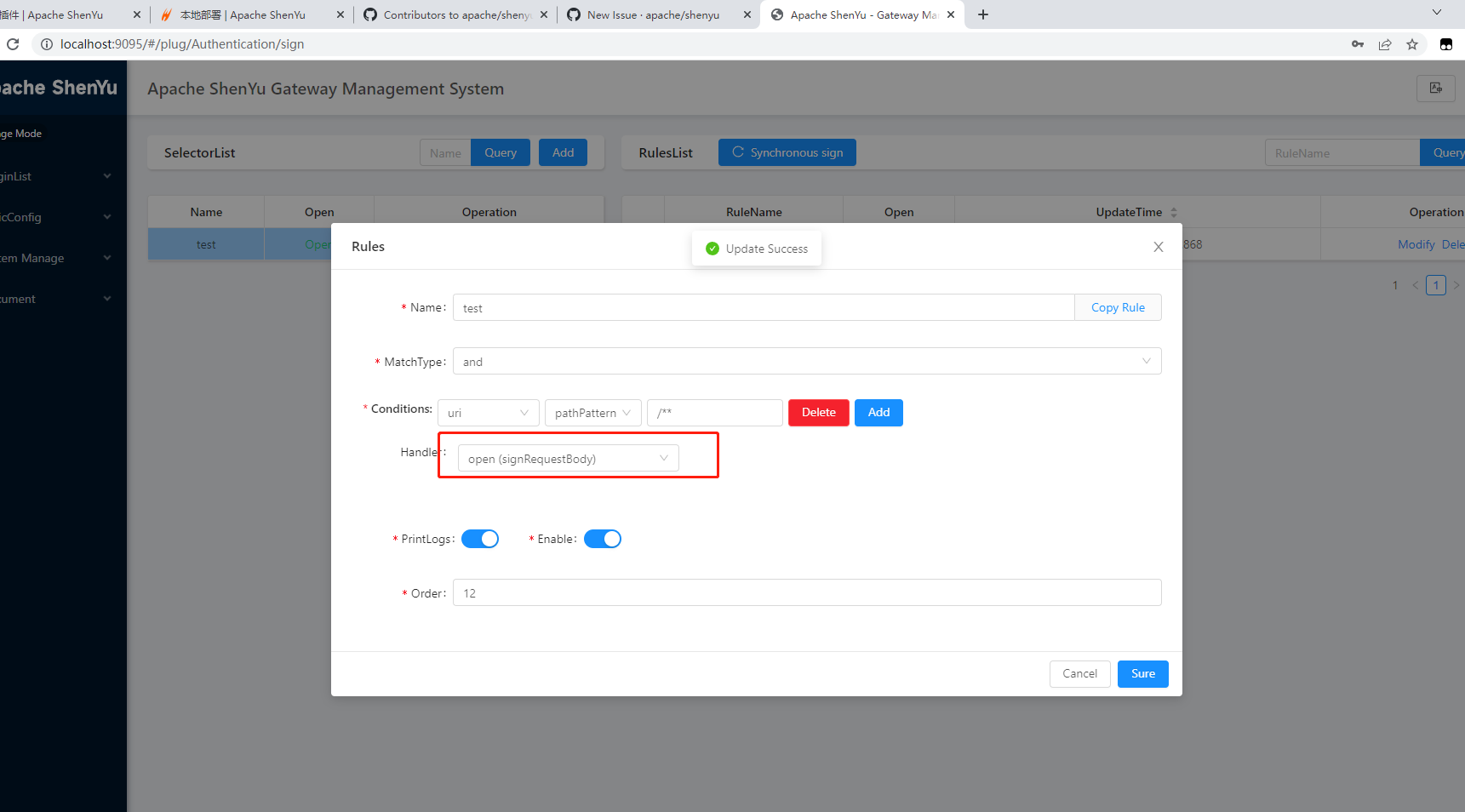Image resolution: width=1465 pixels, height=812 pixels.
Task: Open a new browser tab
Action: point(983,14)
